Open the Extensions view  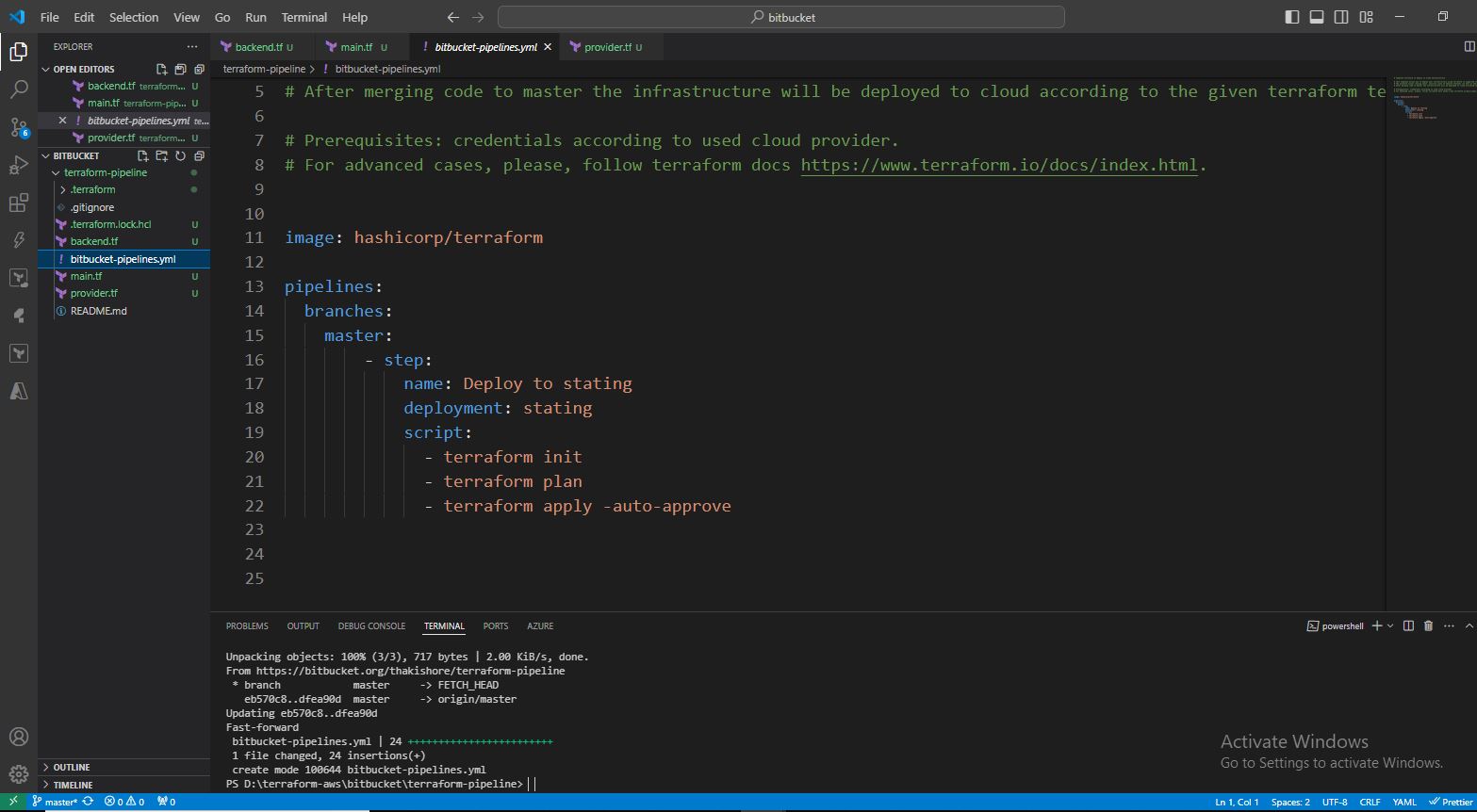(x=18, y=203)
